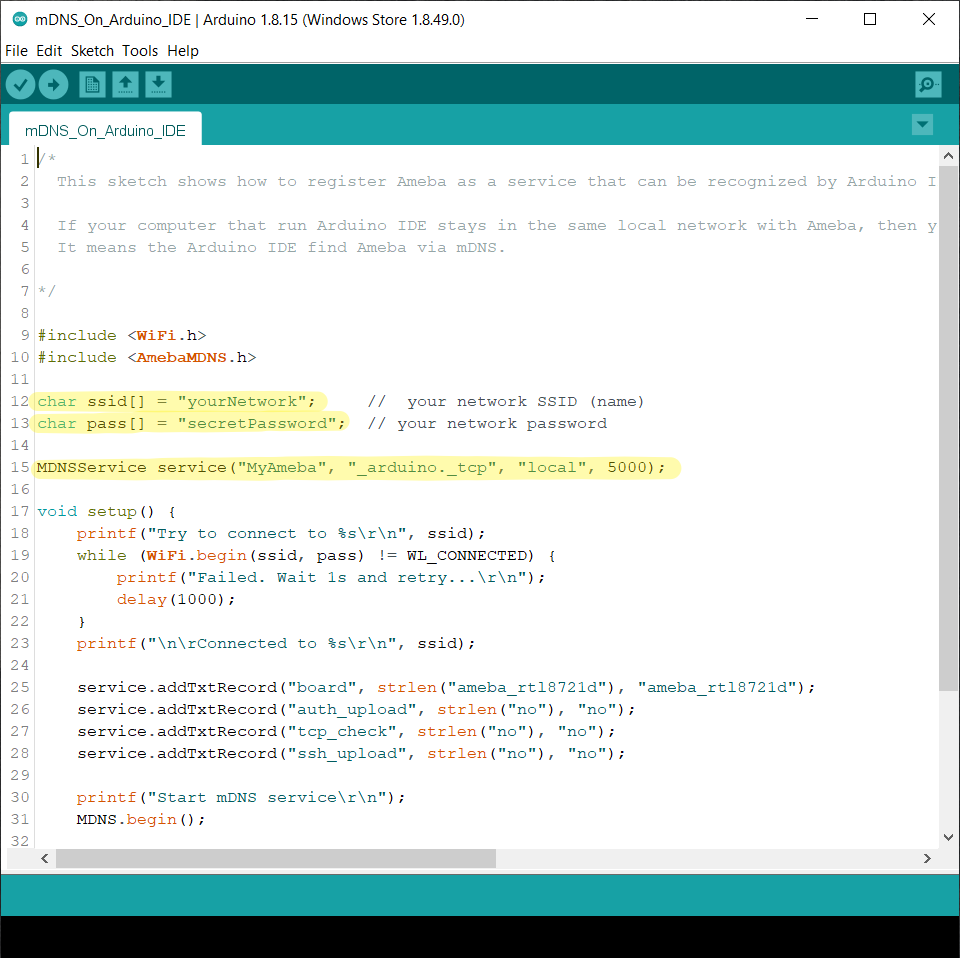Click comment "your network SSID (name)"

point(525,402)
